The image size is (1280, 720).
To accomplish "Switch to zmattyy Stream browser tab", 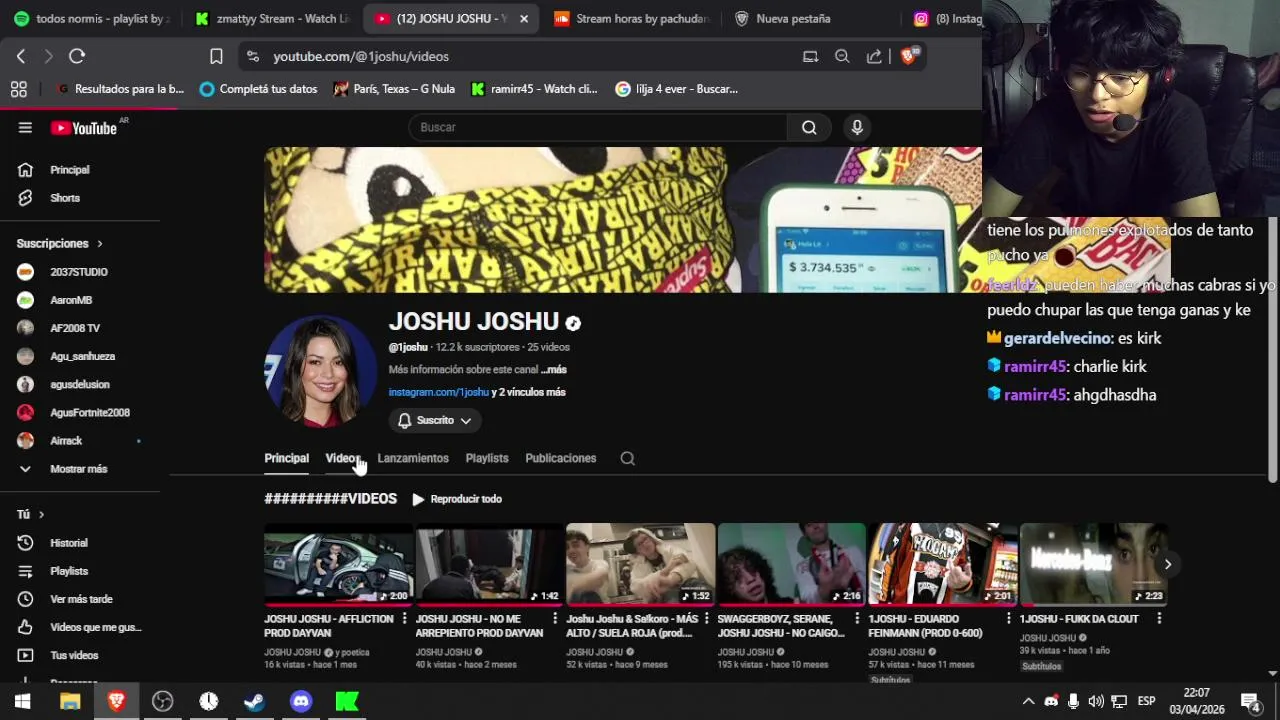I will (272, 18).
